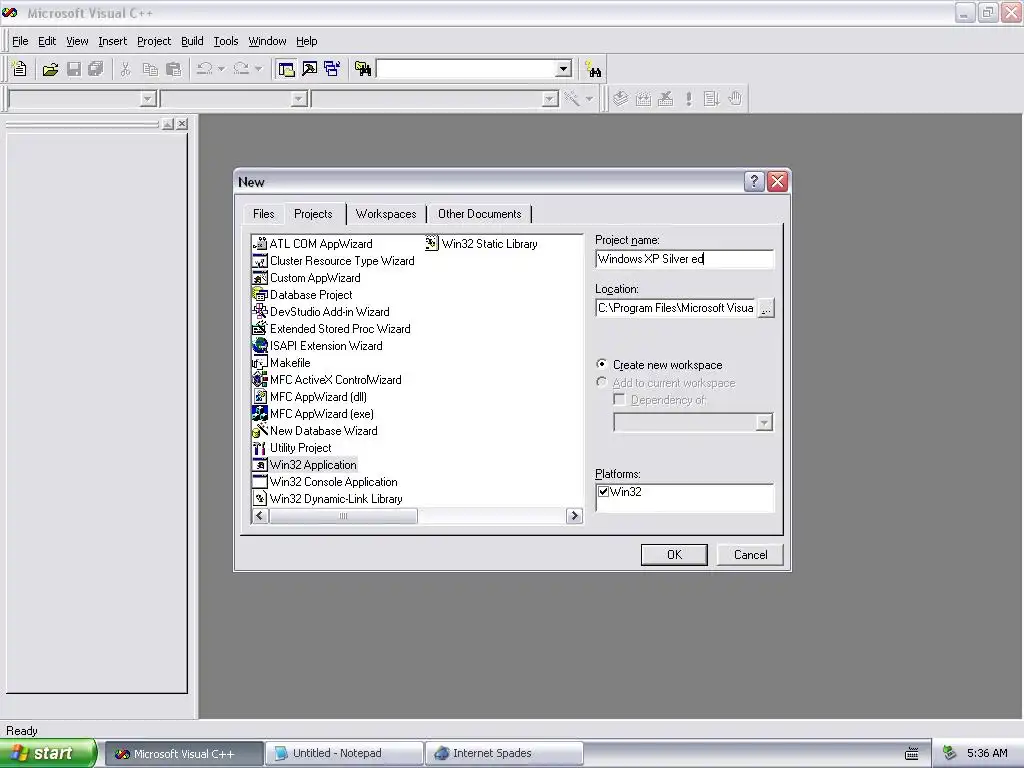Switch to Untitled - Notepad taskbar button

(344, 754)
